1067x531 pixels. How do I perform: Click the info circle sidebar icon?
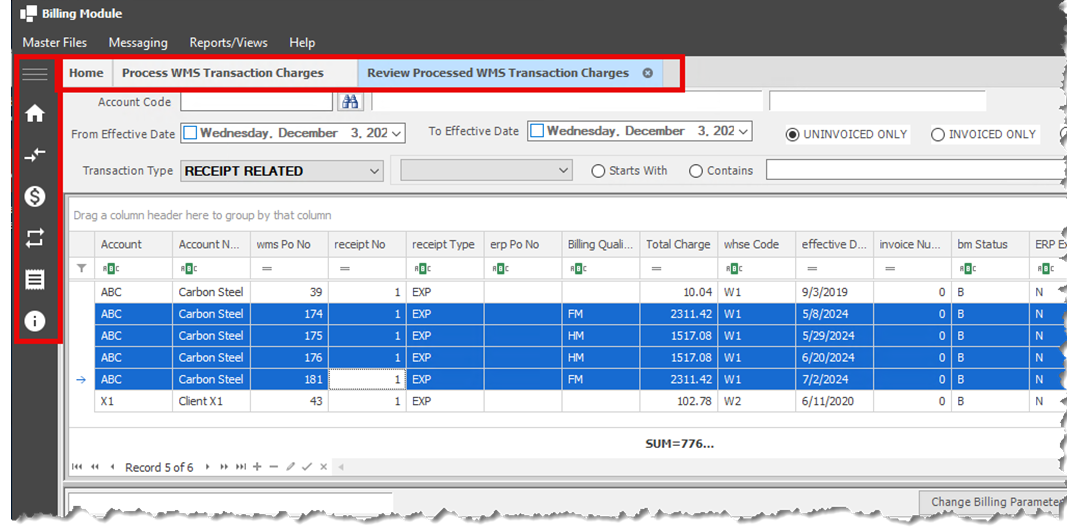click(x=35, y=321)
